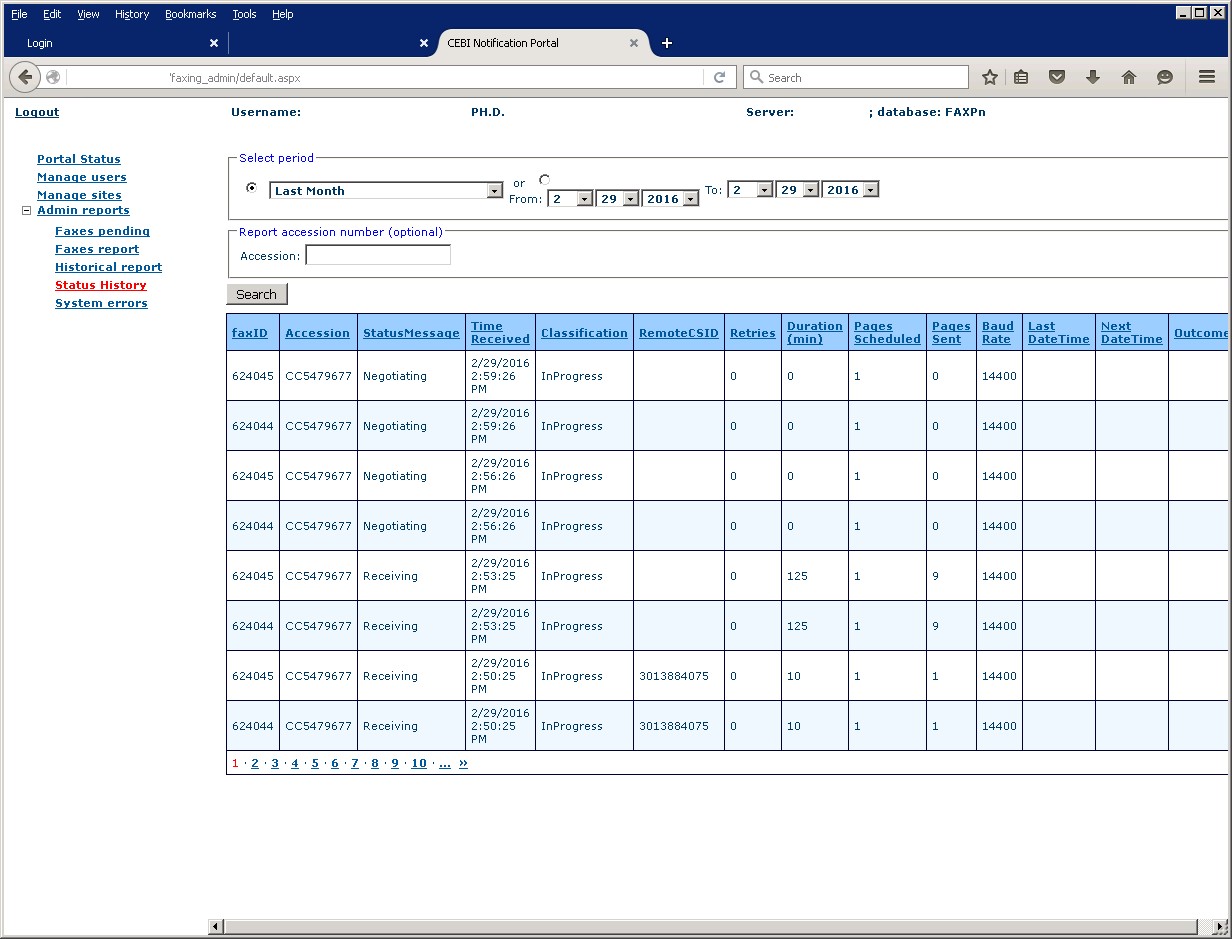This screenshot has height=939, width=1232.
Task: Bookmark this page with the star icon
Action: [990, 77]
